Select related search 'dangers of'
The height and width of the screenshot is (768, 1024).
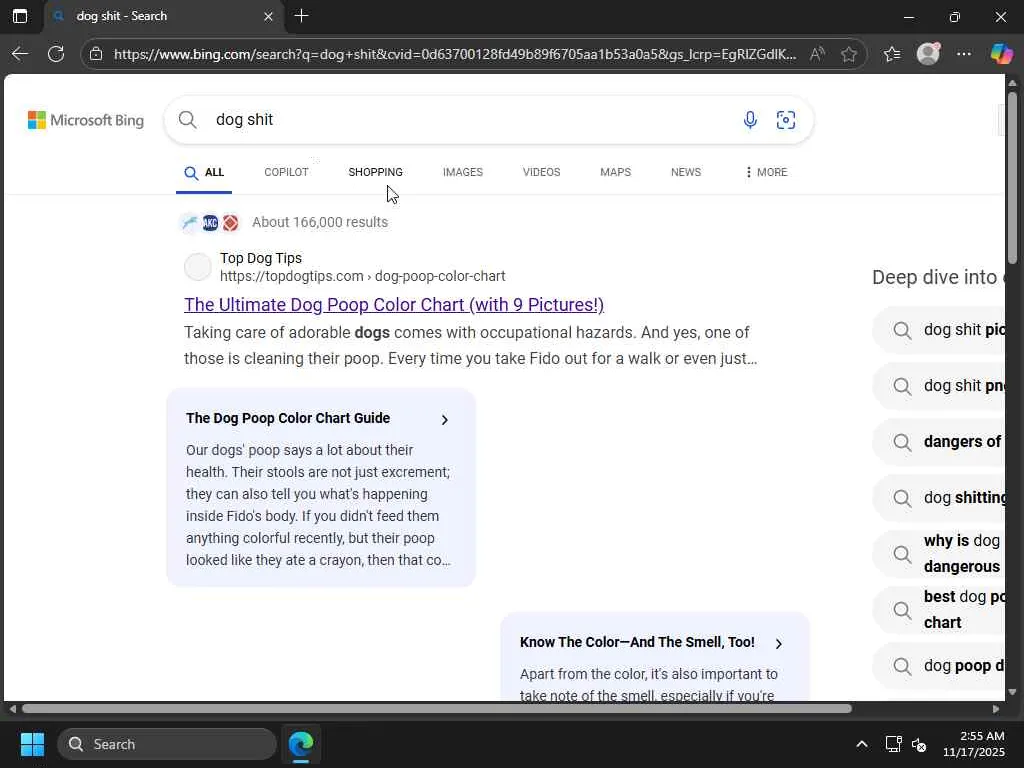click(x=940, y=442)
